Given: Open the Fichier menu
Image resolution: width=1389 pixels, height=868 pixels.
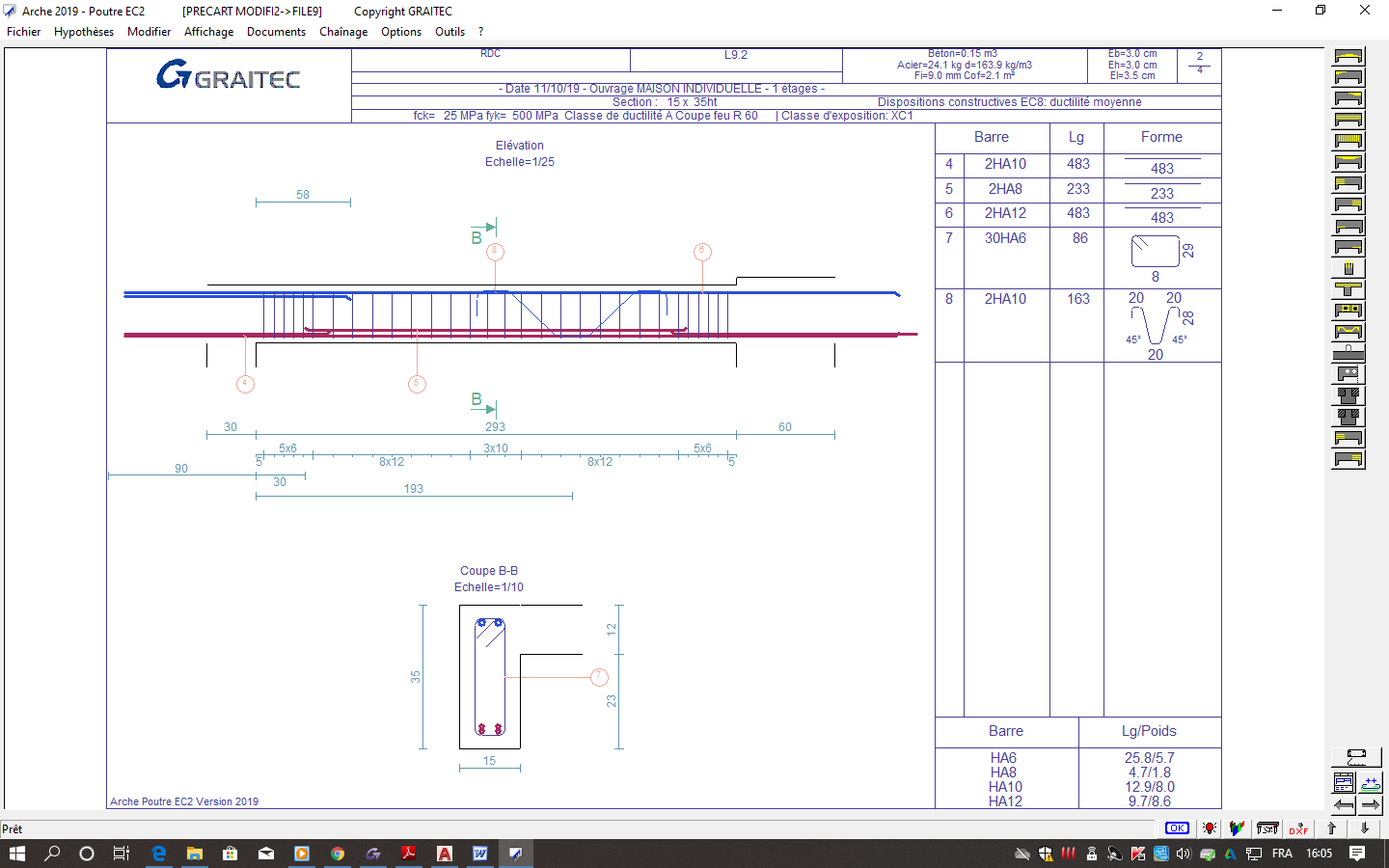Looking at the screenshot, I should (23, 32).
